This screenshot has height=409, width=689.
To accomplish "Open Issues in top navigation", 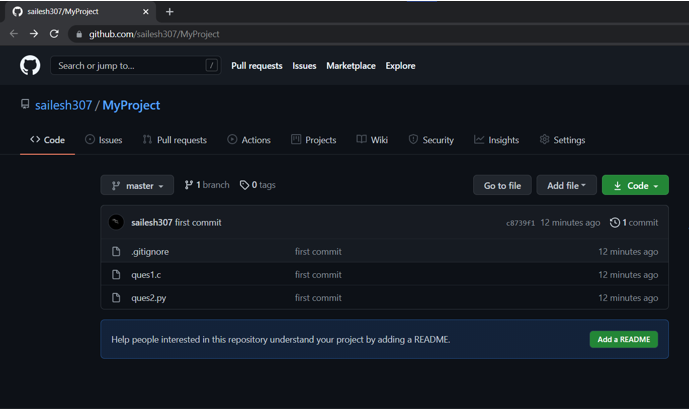I will (x=304, y=65).
